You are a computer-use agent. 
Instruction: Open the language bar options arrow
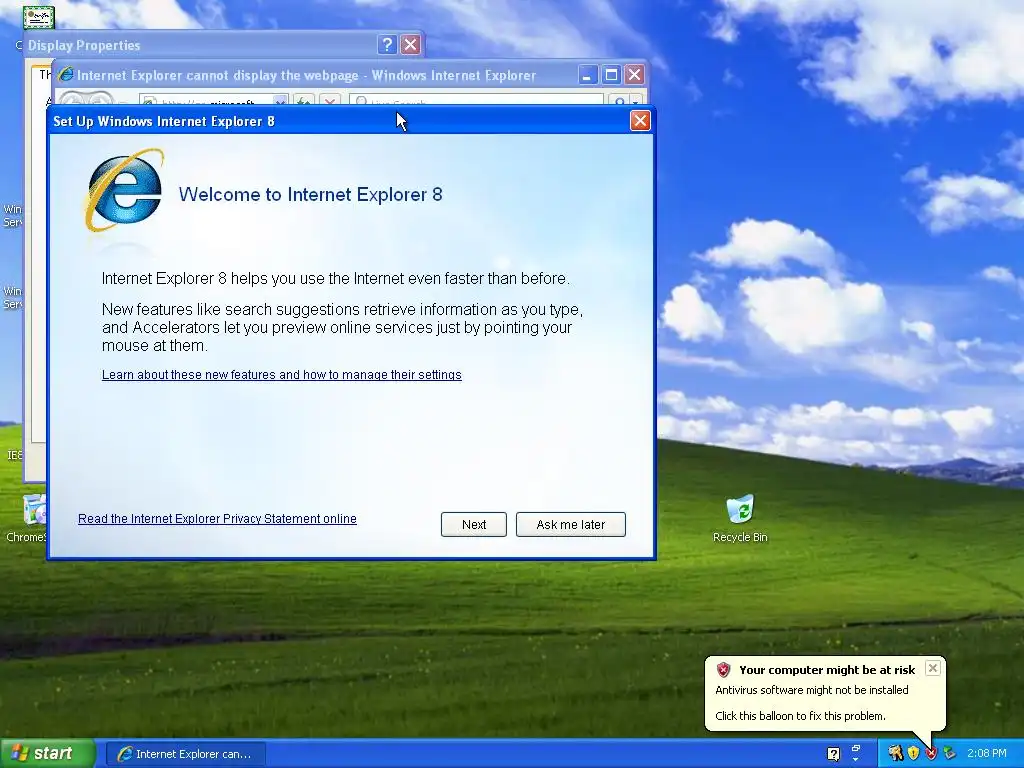click(856, 760)
